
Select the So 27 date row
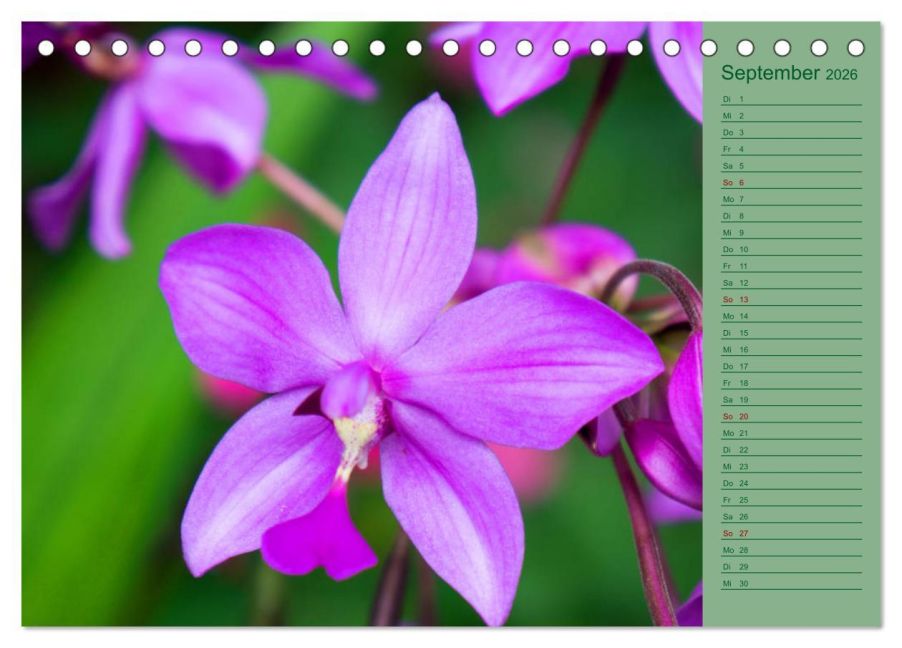(x=792, y=533)
